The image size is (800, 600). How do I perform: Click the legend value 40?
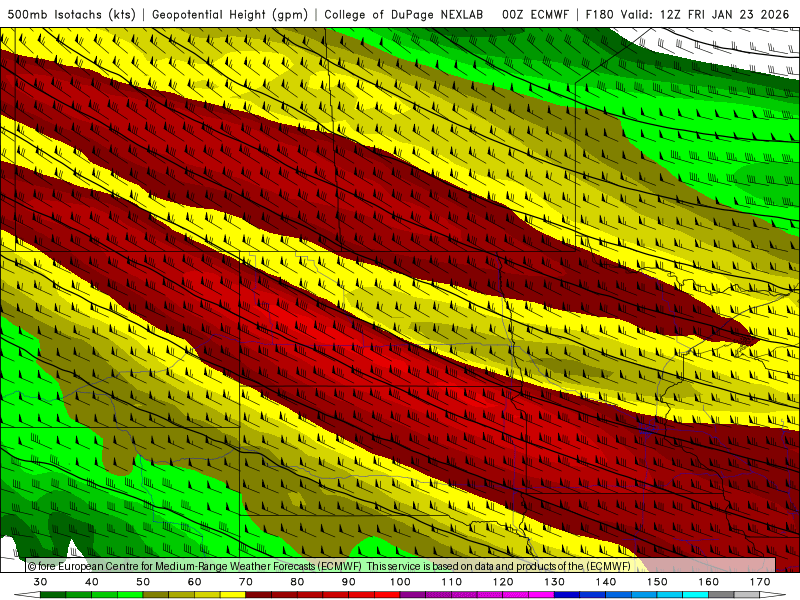pyautogui.click(x=92, y=582)
